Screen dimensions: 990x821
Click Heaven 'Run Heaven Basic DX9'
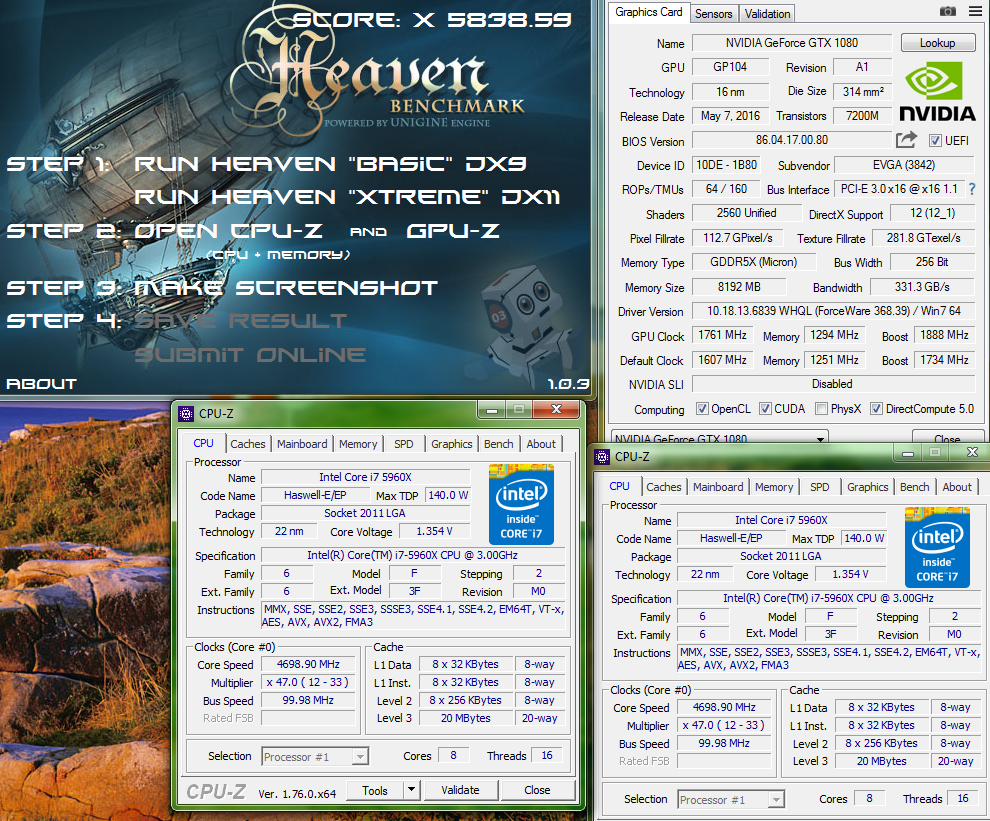[330, 164]
